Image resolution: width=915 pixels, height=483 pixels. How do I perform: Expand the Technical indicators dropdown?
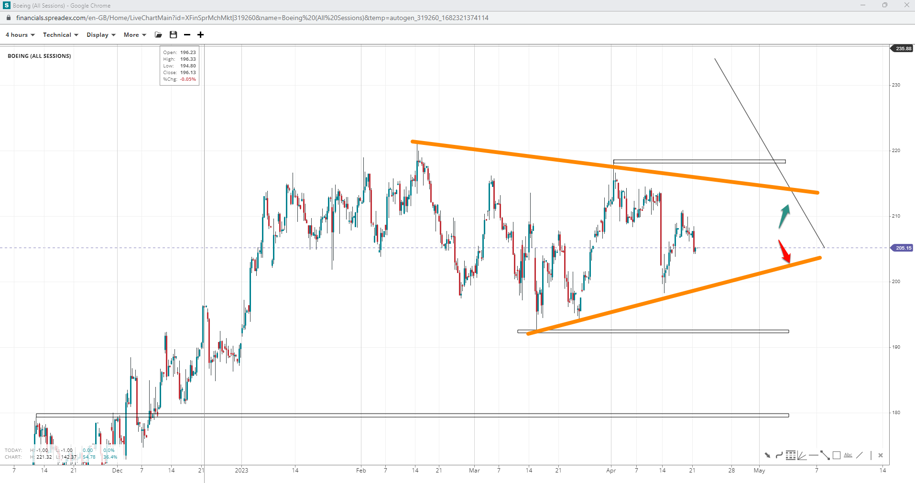[x=60, y=35]
